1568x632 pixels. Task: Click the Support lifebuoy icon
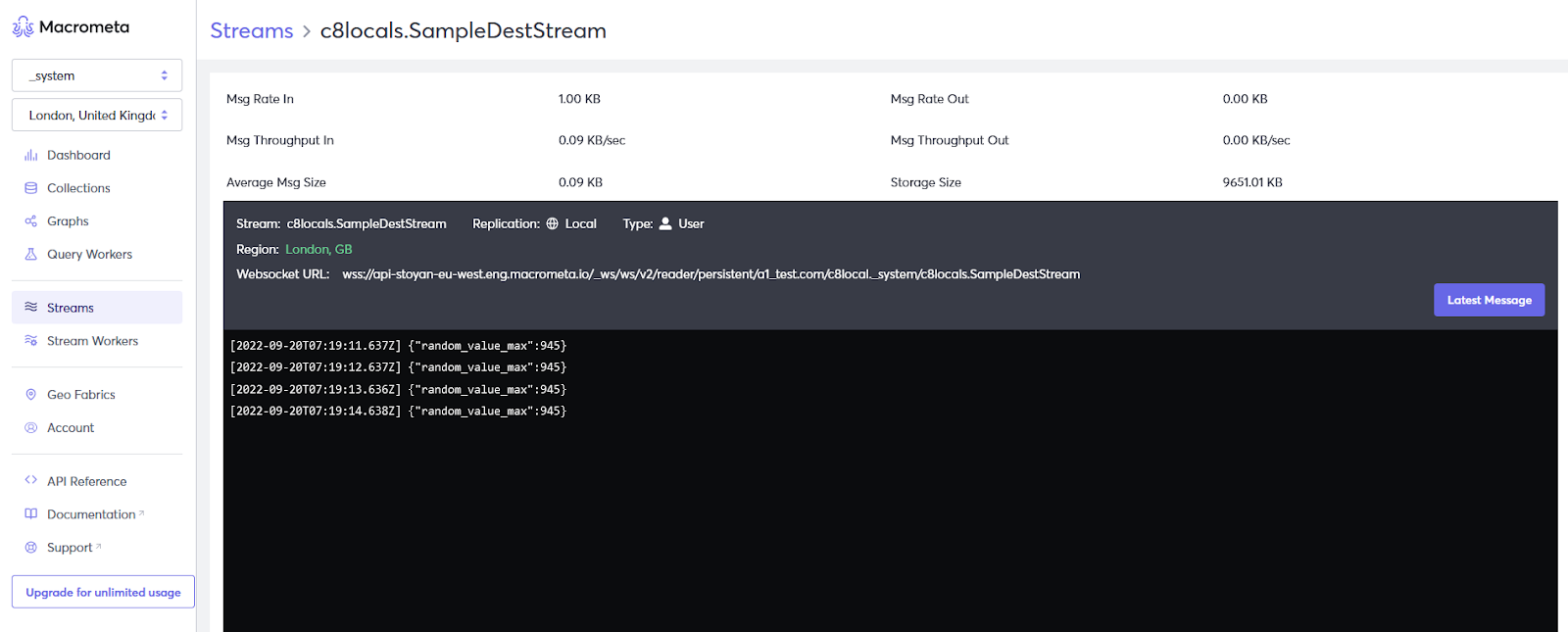tap(31, 548)
